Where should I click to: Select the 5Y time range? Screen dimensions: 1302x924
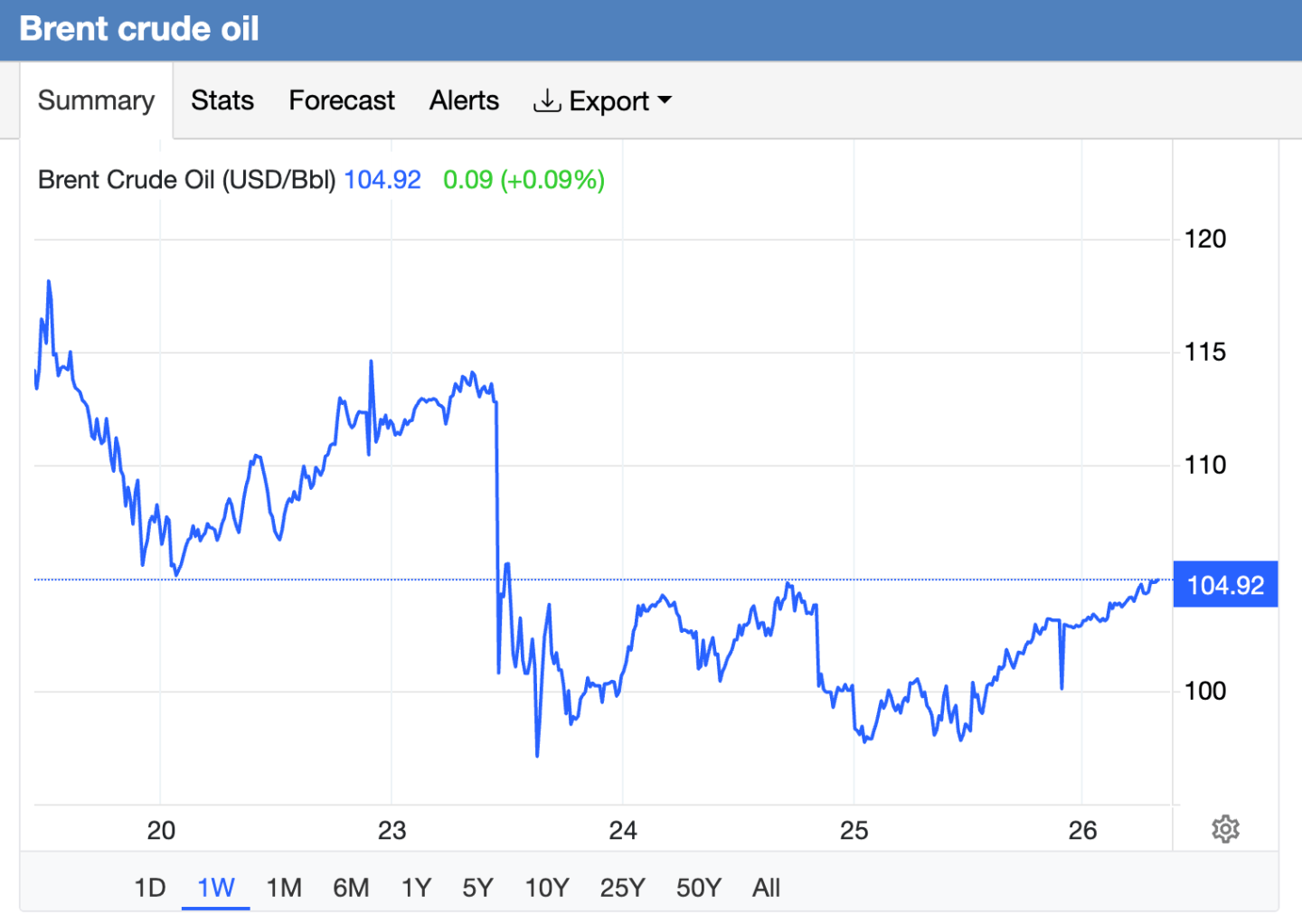pyautogui.click(x=477, y=888)
